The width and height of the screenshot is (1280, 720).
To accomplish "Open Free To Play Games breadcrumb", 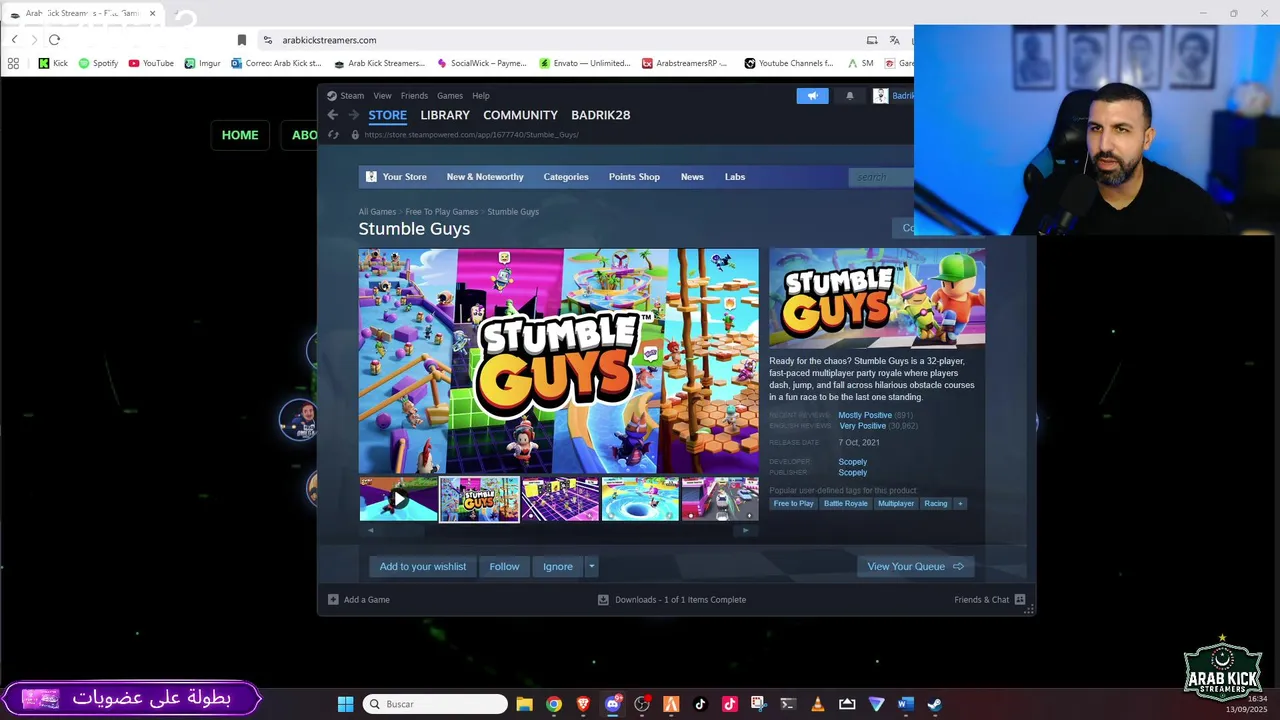I will tap(441, 212).
